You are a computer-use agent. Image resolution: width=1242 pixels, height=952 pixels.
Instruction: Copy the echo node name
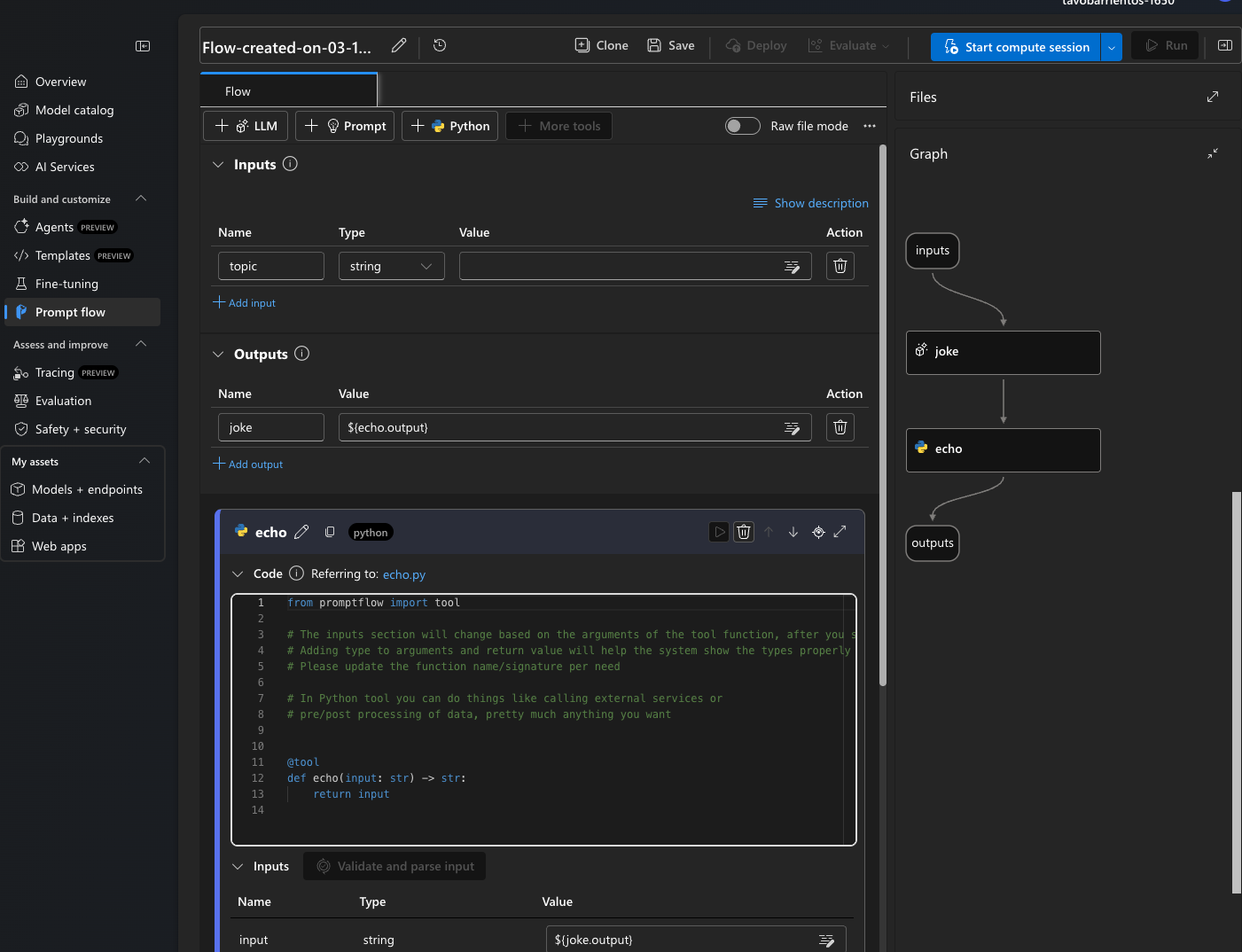point(330,532)
